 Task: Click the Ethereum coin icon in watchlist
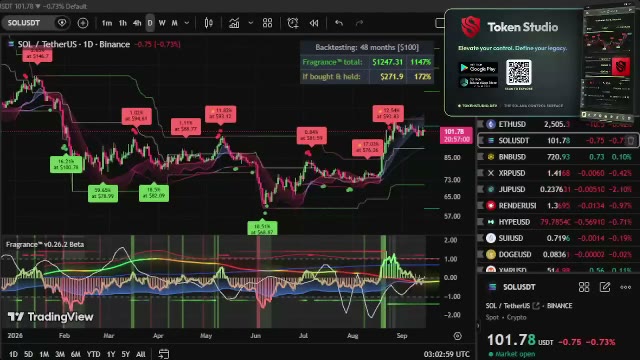tap(491, 124)
